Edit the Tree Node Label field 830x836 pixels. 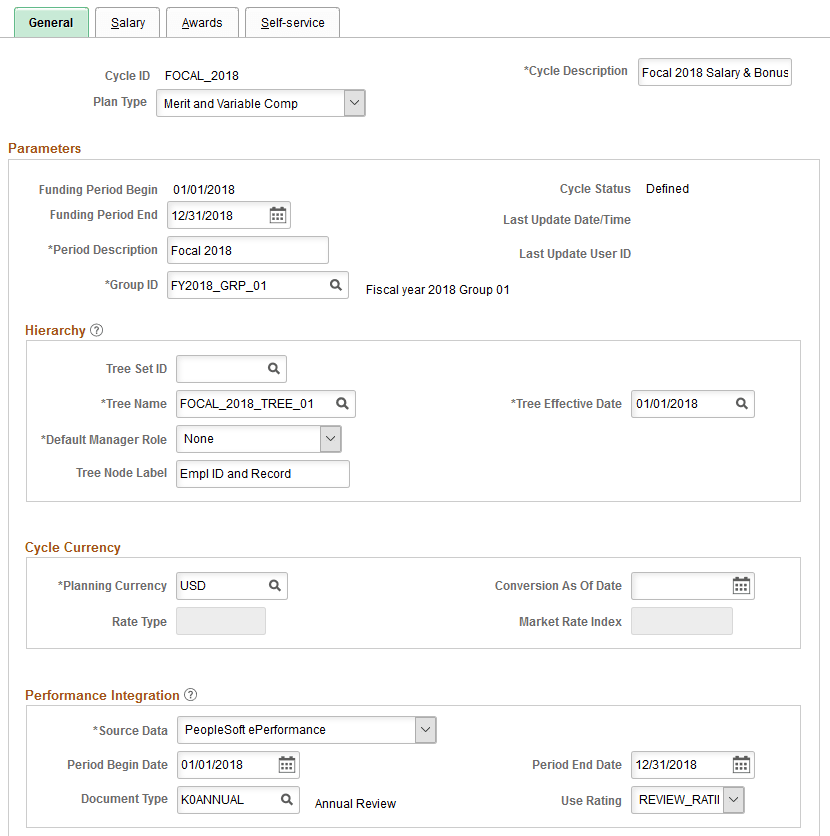tap(262, 473)
